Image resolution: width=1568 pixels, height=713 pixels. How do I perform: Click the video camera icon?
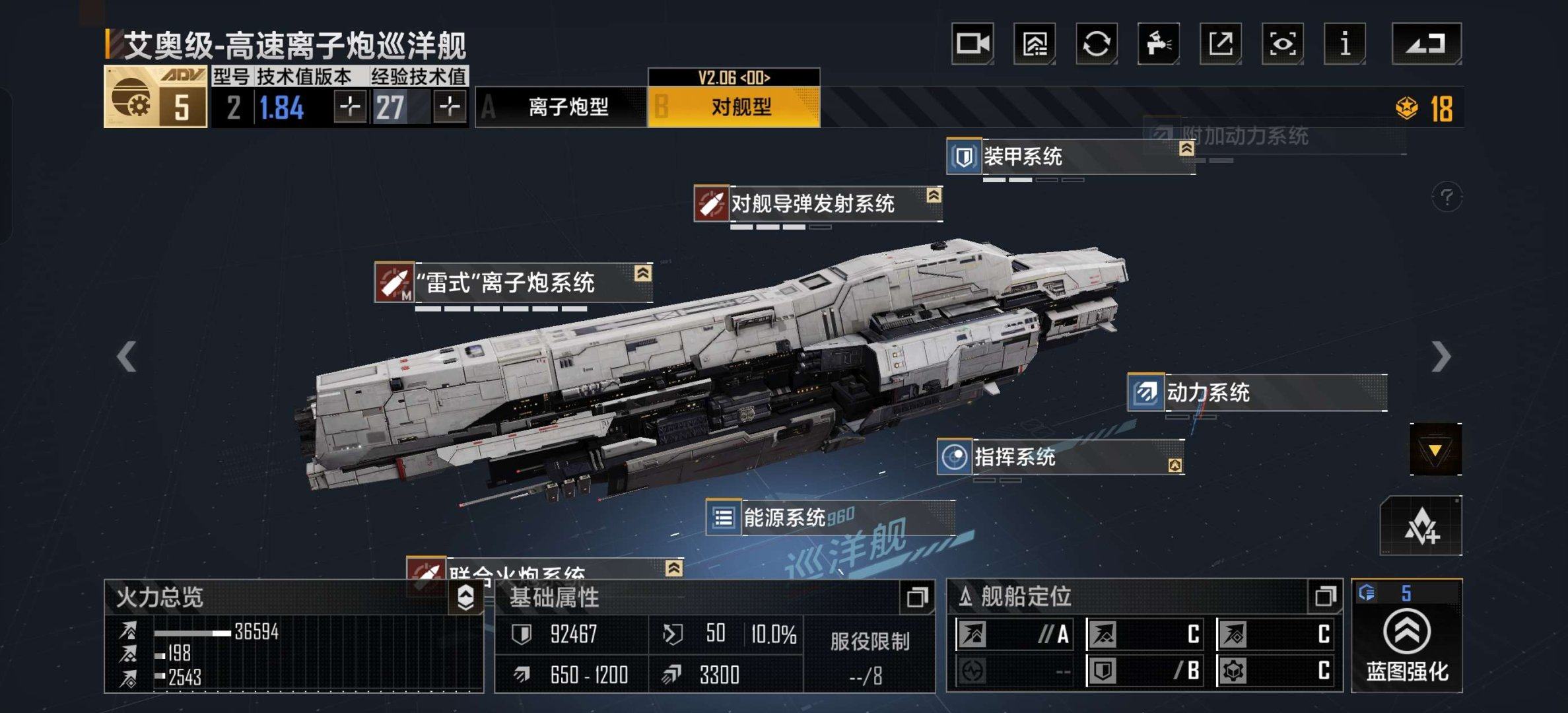(x=972, y=44)
